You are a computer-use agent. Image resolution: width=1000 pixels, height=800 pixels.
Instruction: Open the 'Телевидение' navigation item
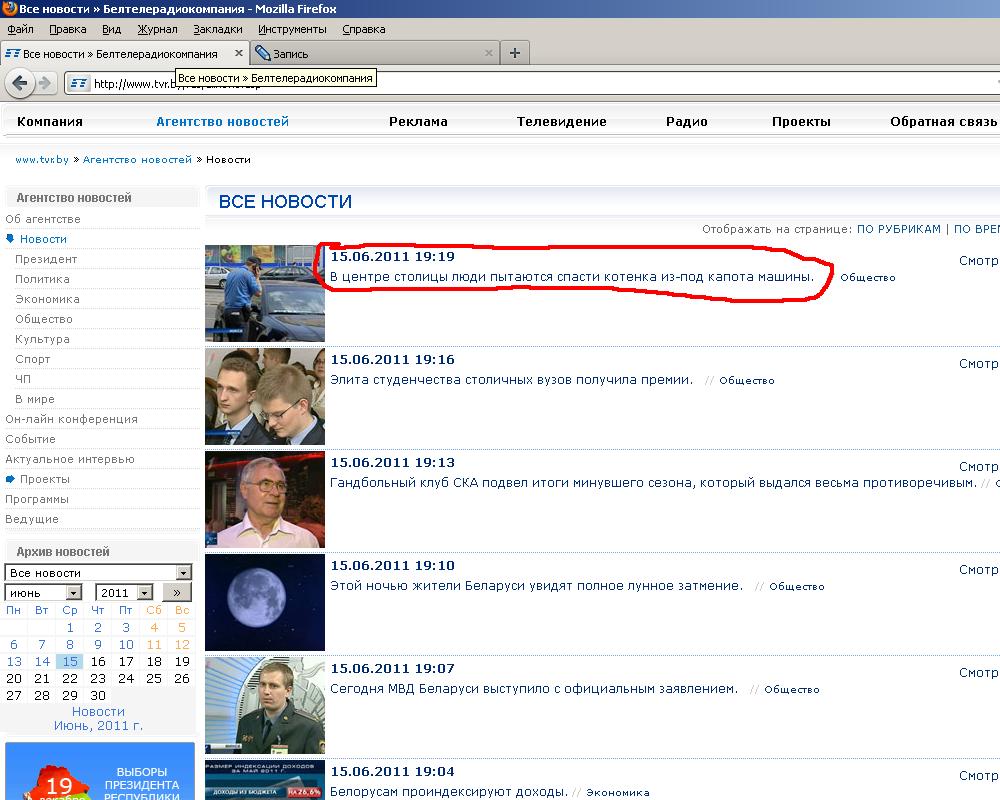(x=561, y=121)
